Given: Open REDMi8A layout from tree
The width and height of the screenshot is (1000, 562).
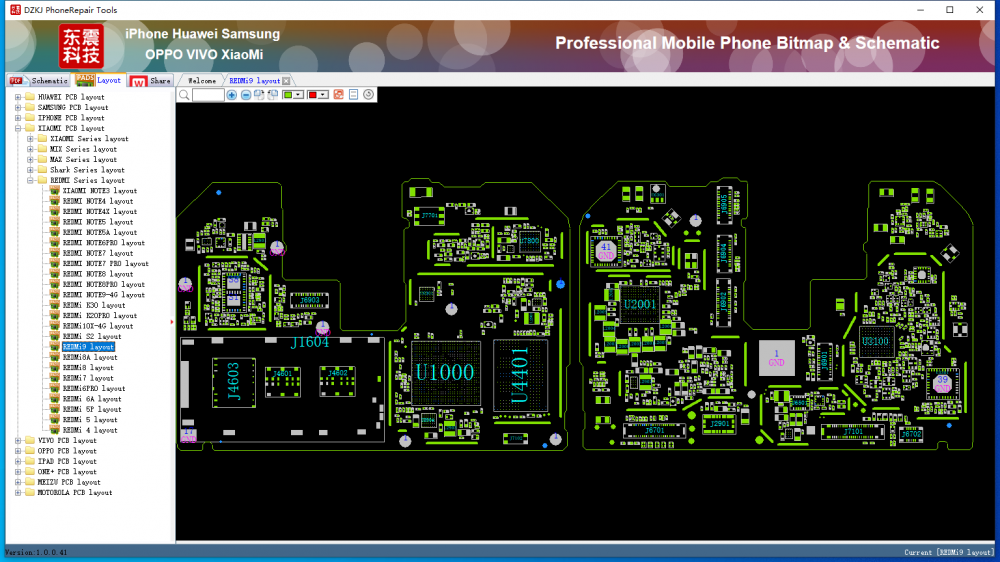Looking at the screenshot, I should click(x=90, y=357).
